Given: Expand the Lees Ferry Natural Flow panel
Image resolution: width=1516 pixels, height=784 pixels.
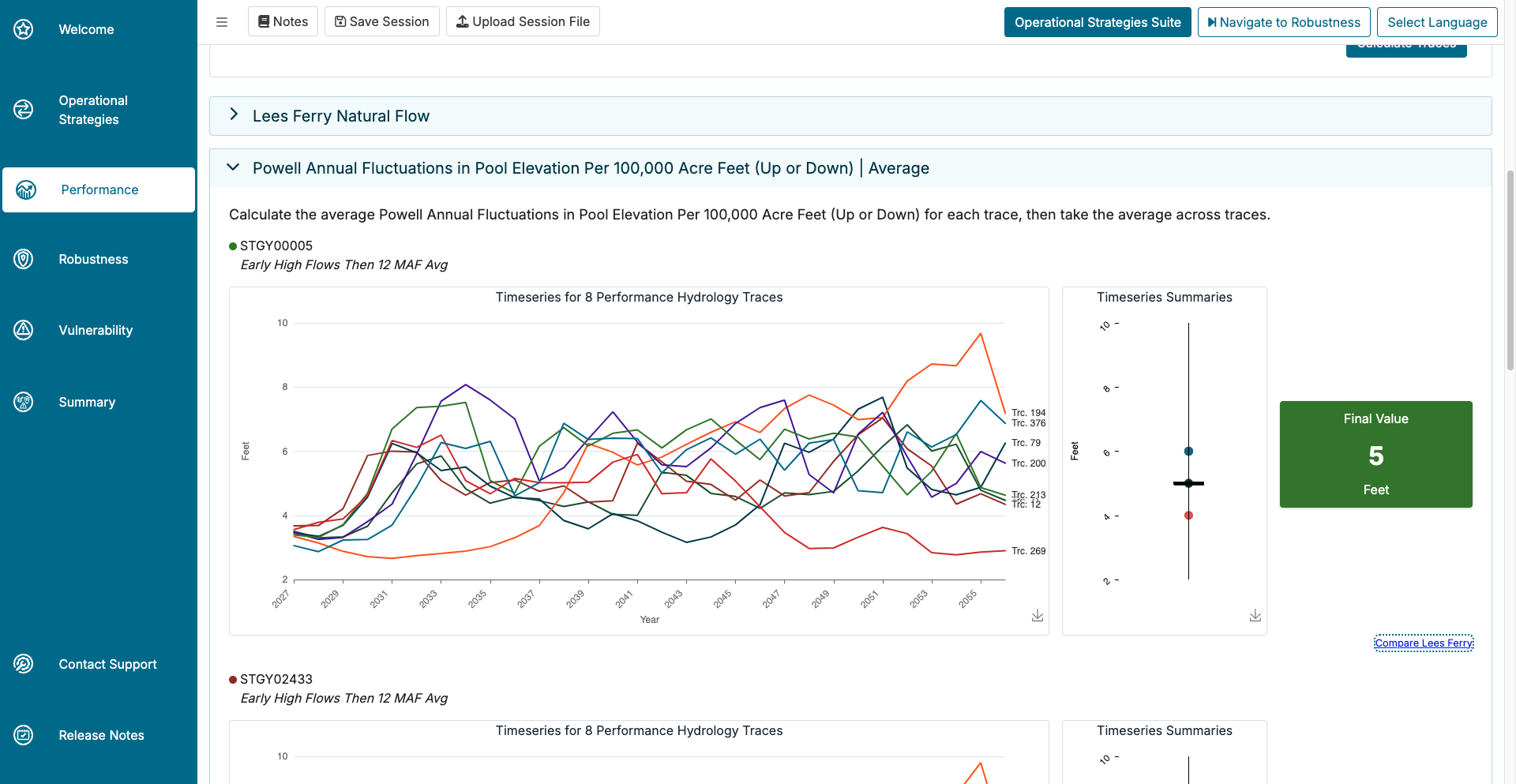Looking at the screenshot, I should click(850, 116).
